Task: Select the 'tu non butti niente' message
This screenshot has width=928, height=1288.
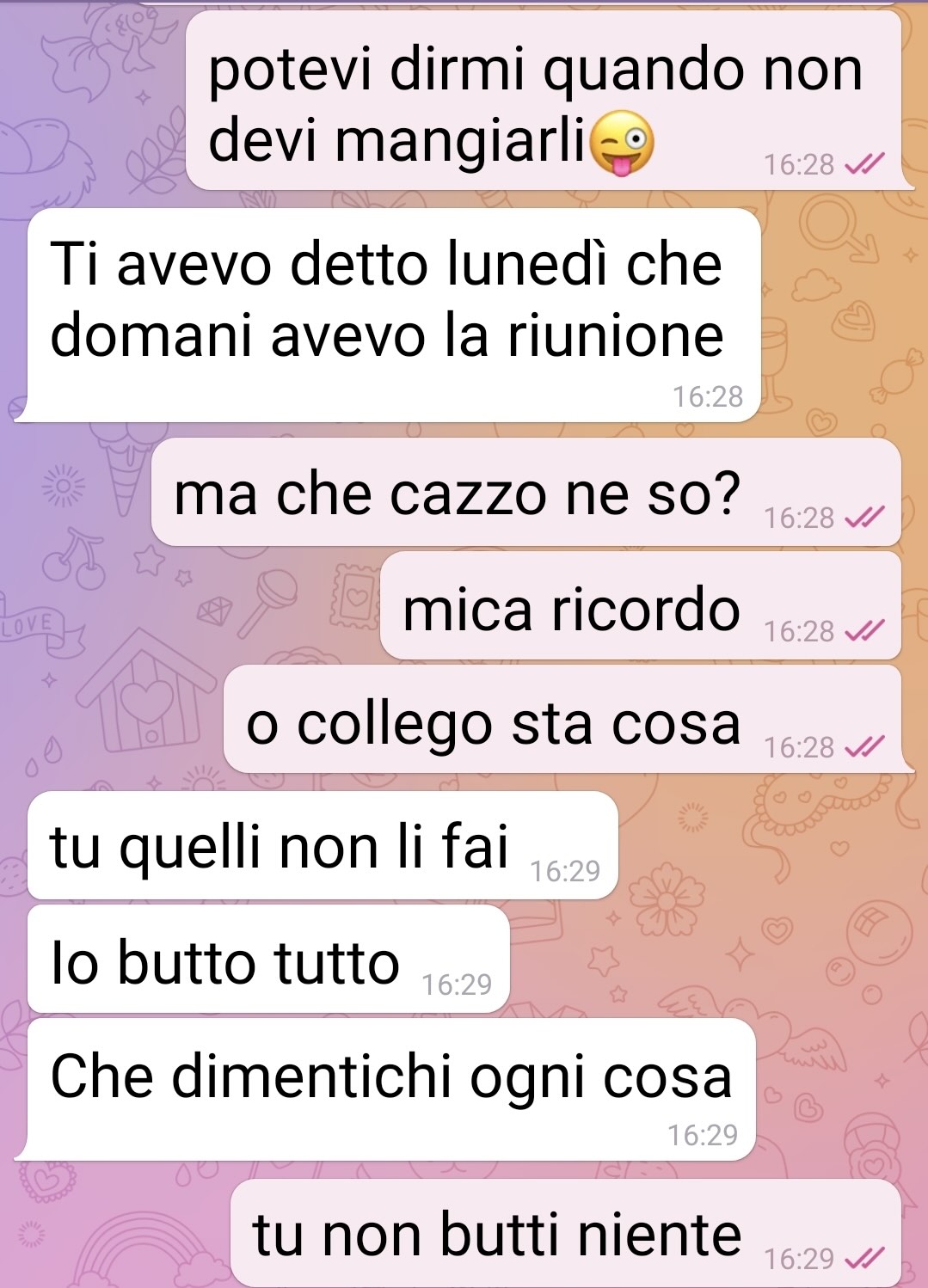Action: (566, 1234)
